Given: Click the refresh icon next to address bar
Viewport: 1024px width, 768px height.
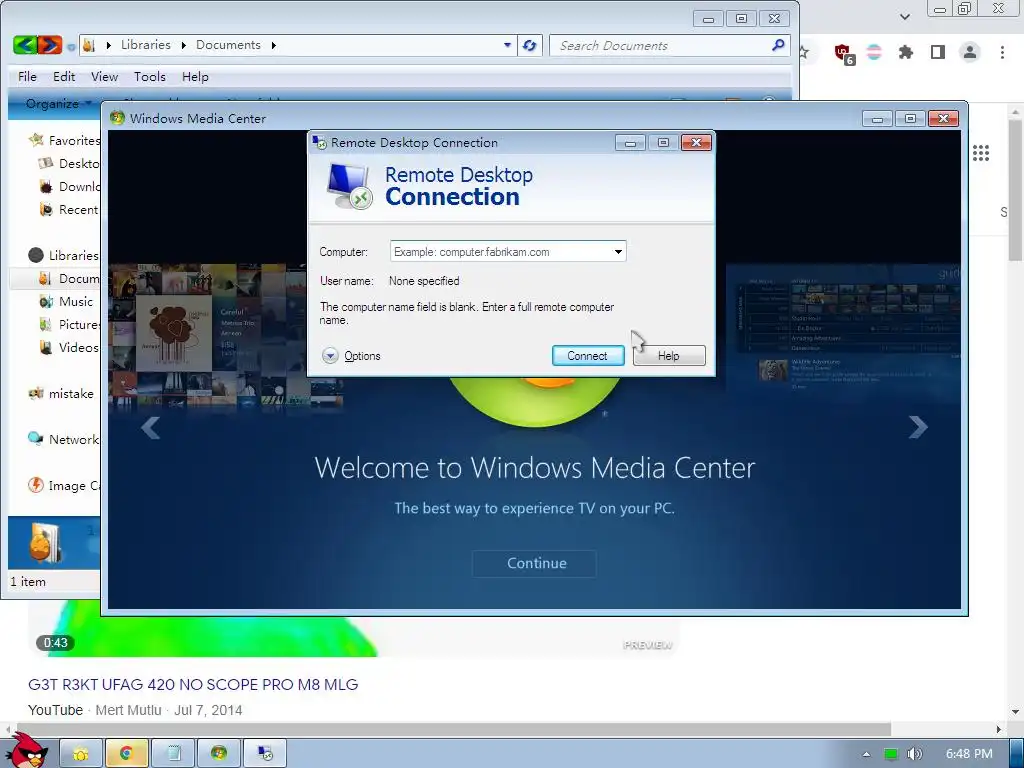Looking at the screenshot, I should [x=530, y=46].
